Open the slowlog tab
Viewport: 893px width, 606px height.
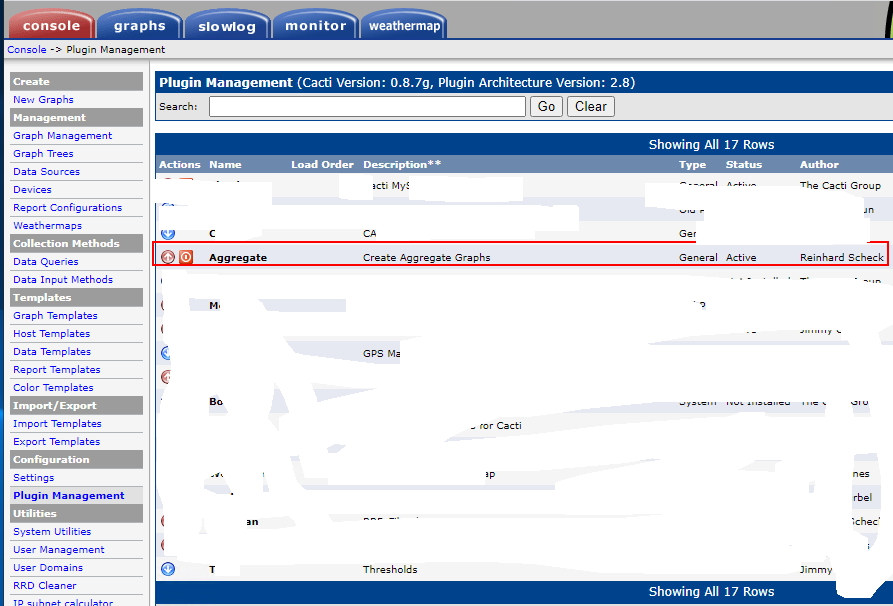[226, 26]
